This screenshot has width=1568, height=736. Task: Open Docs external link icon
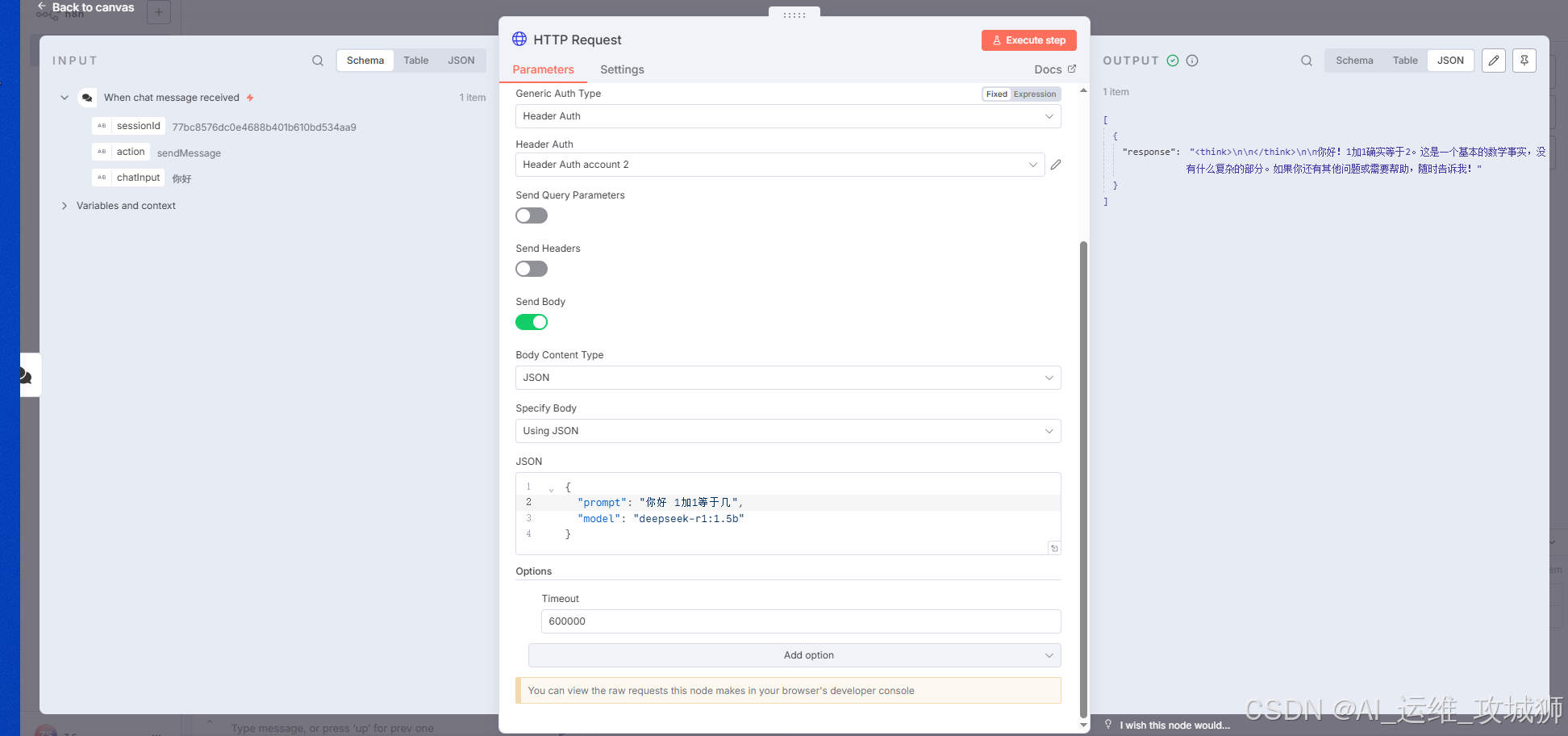click(1072, 69)
